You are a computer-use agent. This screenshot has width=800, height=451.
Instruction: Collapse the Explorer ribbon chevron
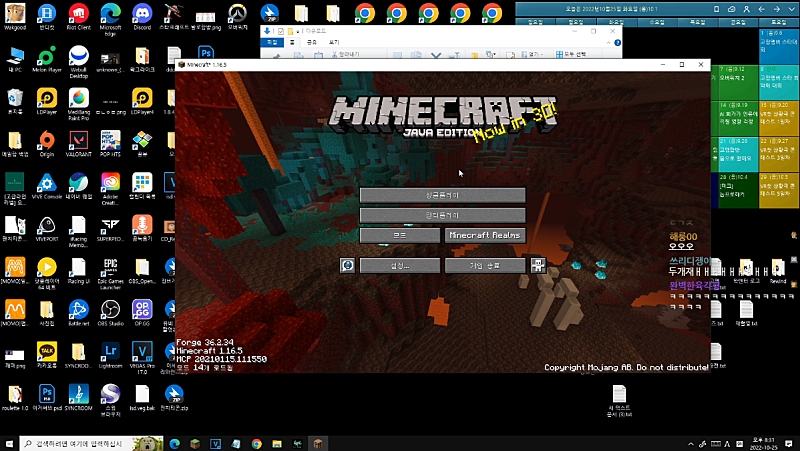(x=609, y=43)
